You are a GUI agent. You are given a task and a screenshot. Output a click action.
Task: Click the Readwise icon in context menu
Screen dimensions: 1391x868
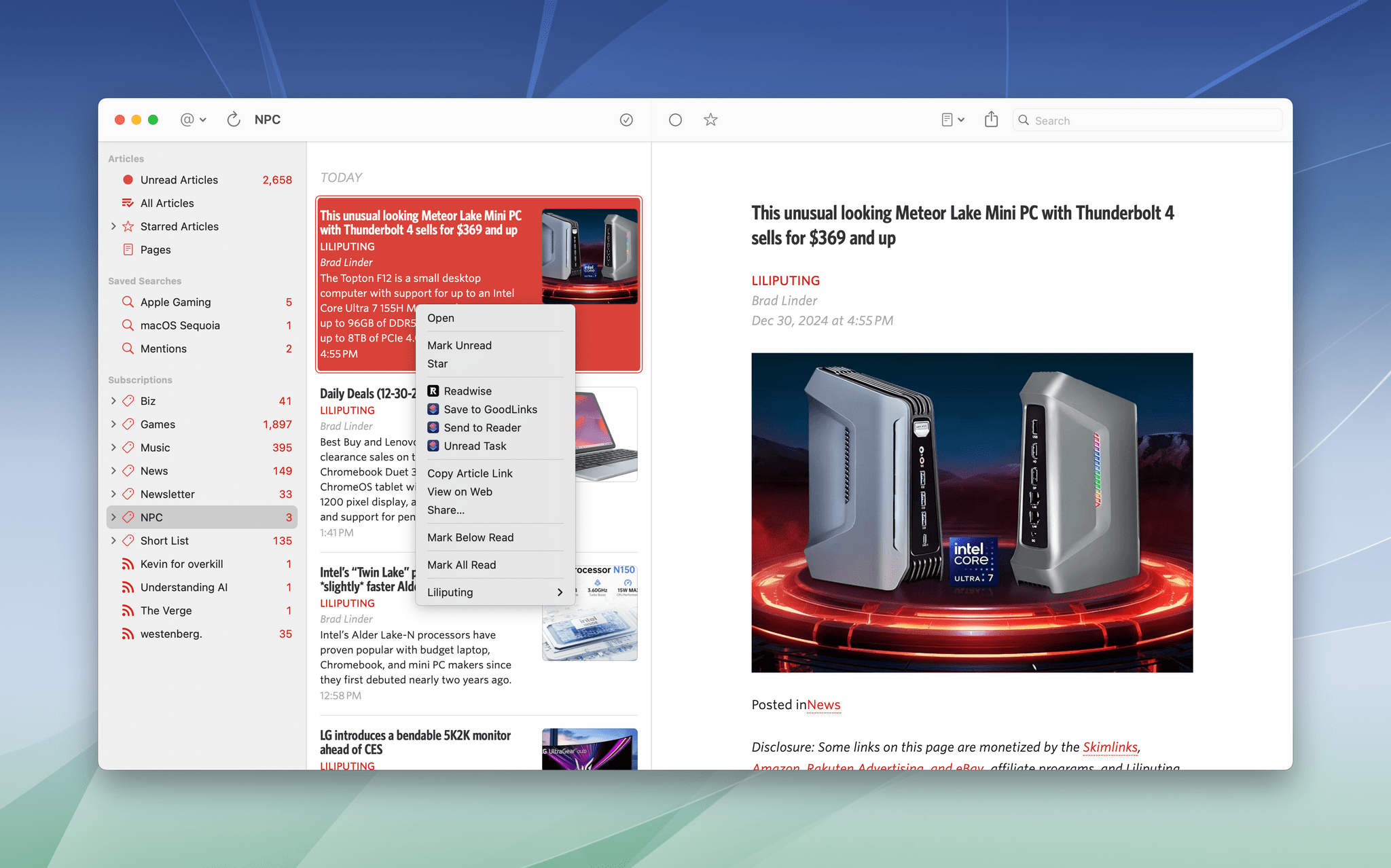tap(433, 391)
